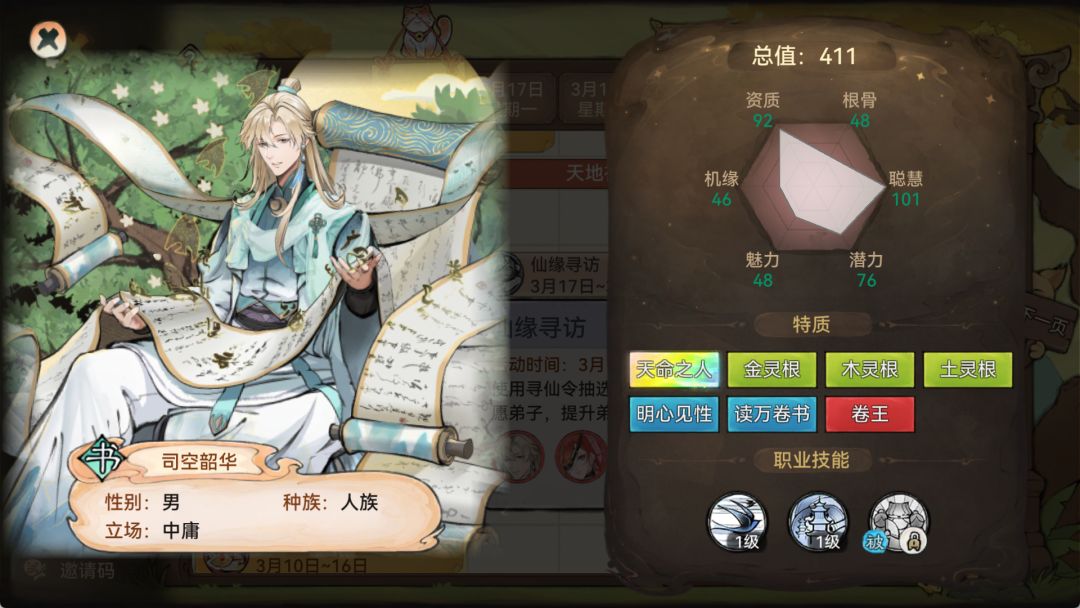Click the 职业技能 section header
Viewport: 1080px width, 608px height.
[811, 460]
